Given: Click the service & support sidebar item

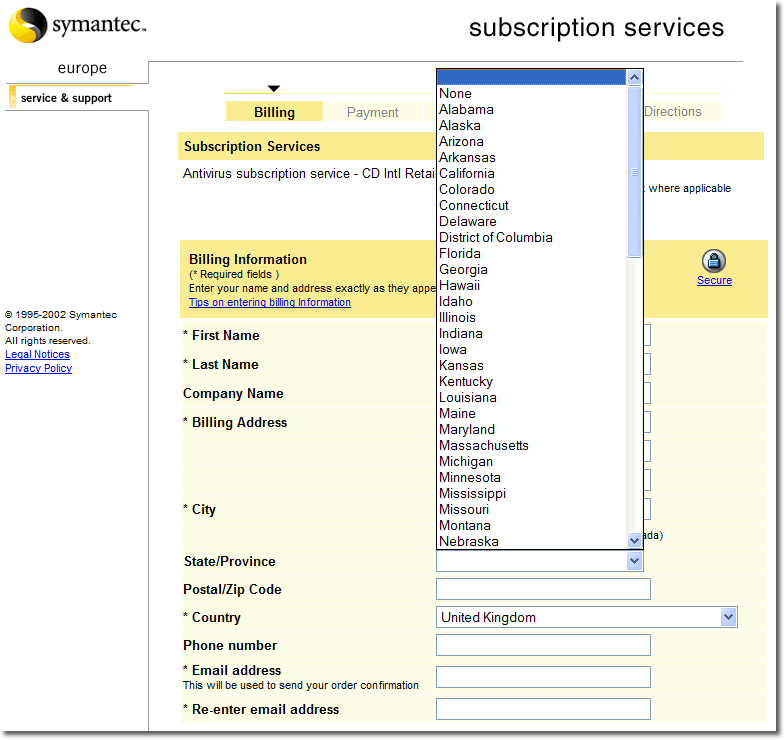Looking at the screenshot, I should tap(66, 98).
